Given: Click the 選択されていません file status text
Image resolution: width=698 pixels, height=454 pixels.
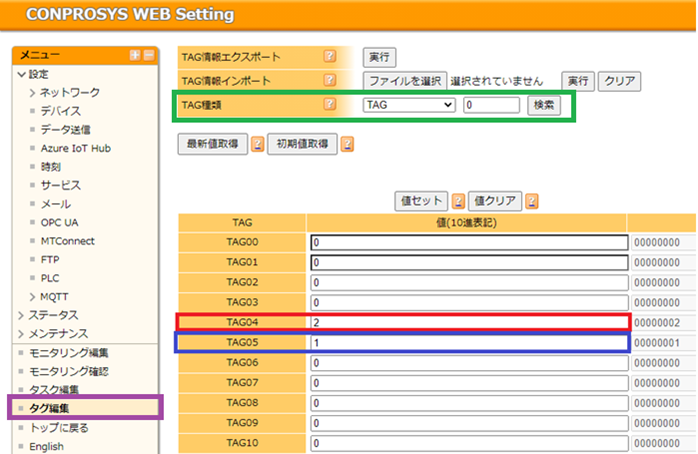Looking at the screenshot, I should click(x=497, y=81).
